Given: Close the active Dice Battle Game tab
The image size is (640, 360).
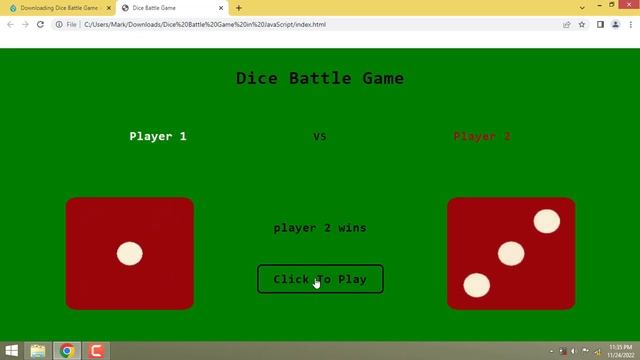Looking at the screenshot, I should click(221, 8).
